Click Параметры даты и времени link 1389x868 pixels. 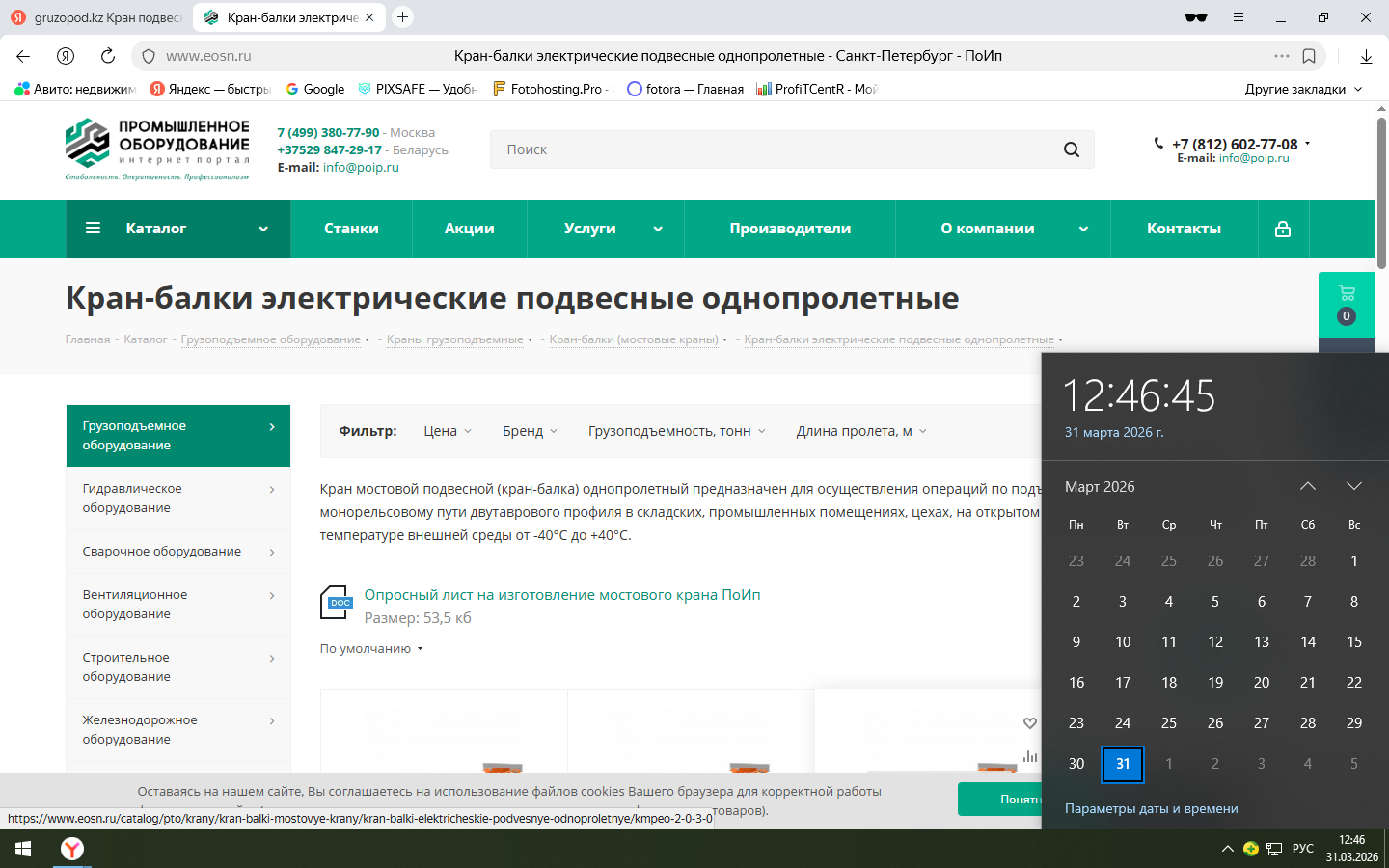pos(1151,809)
